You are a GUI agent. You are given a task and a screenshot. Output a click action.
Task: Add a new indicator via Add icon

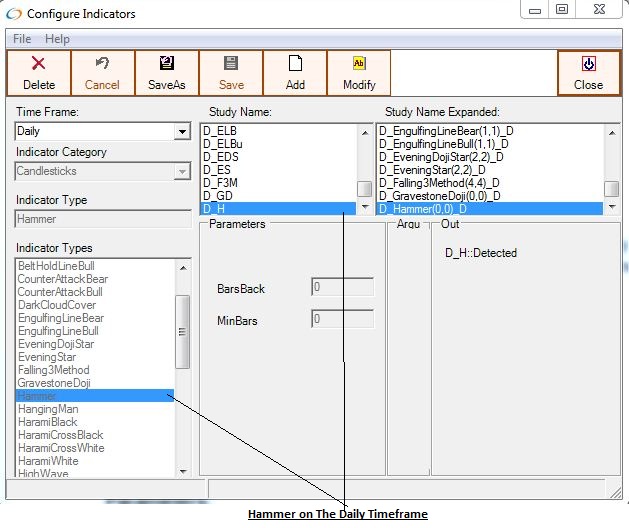[x=295, y=64]
